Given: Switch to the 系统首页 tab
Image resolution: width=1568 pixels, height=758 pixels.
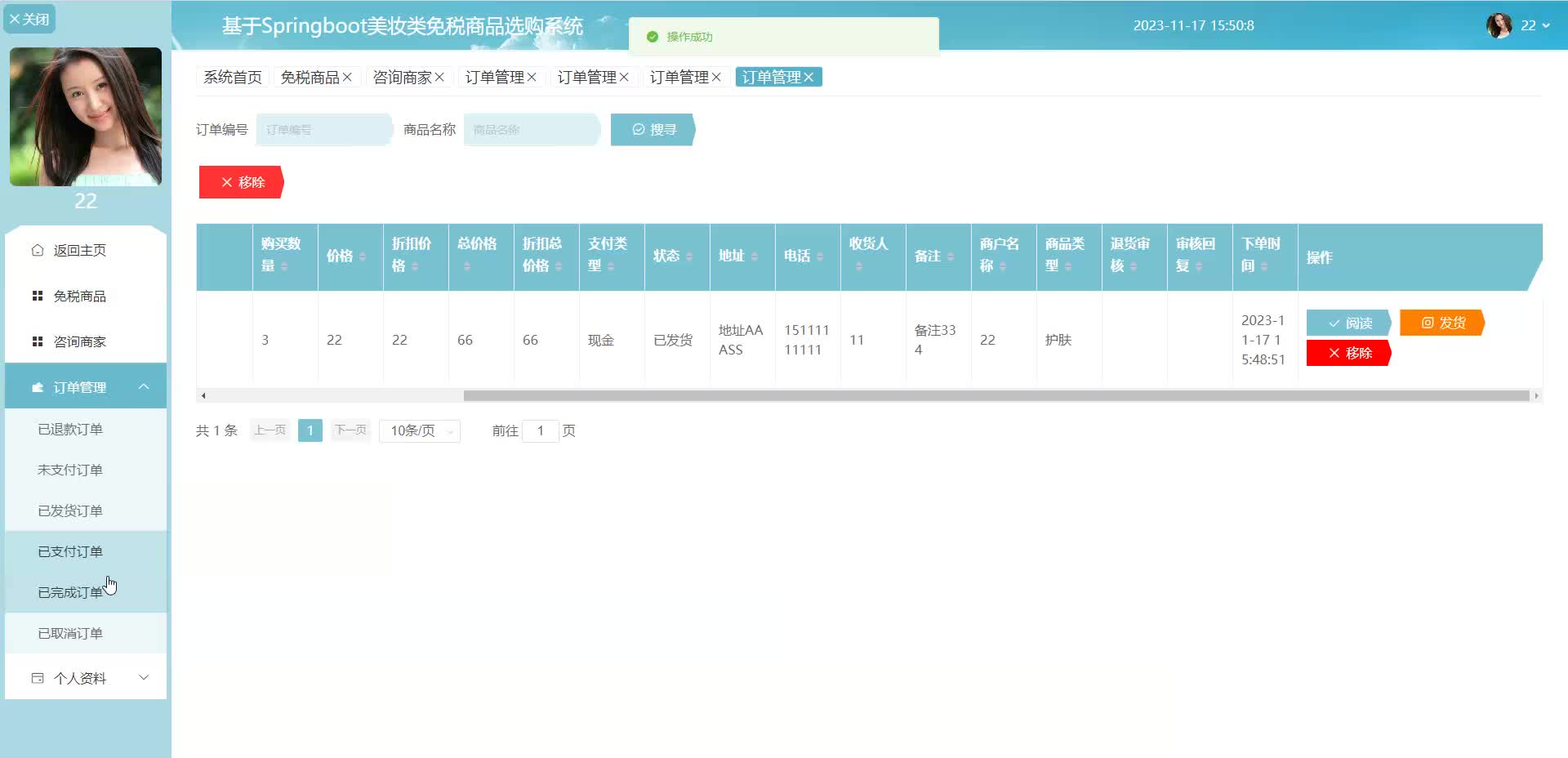Looking at the screenshot, I should coord(233,77).
